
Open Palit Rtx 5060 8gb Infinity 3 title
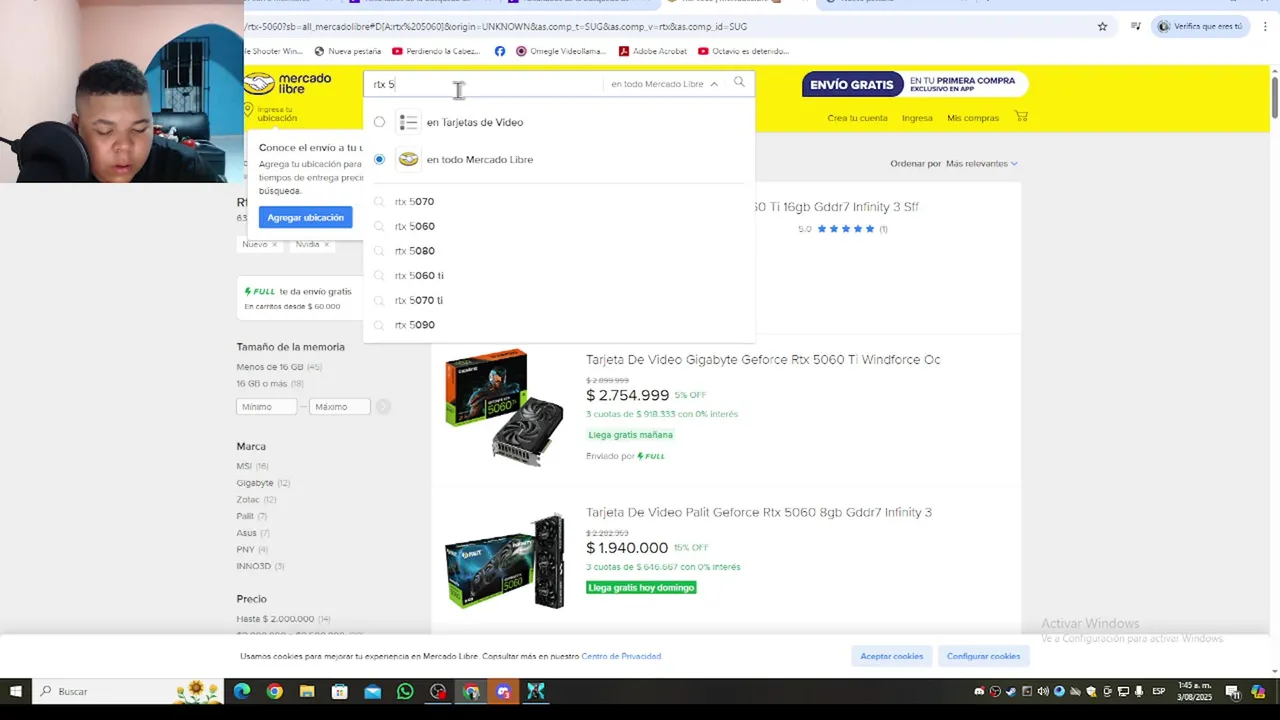click(759, 512)
